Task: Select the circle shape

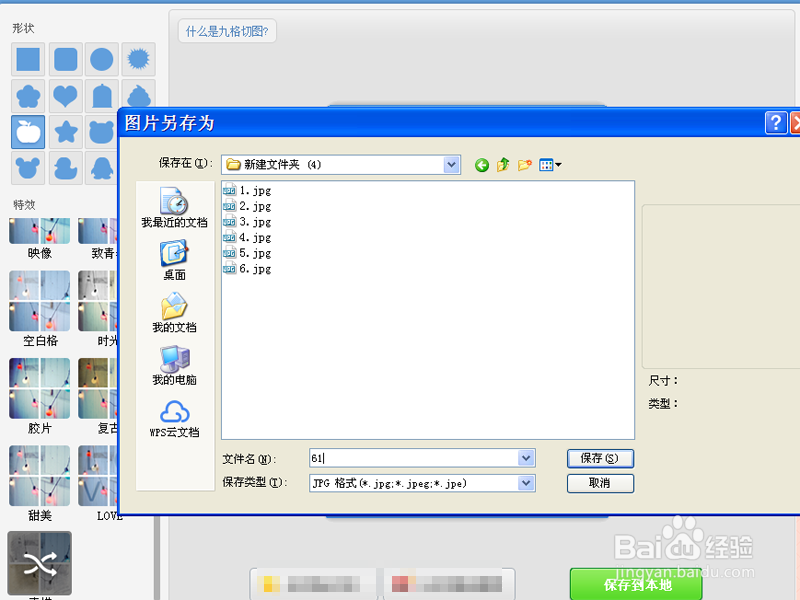Action: (102, 59)
